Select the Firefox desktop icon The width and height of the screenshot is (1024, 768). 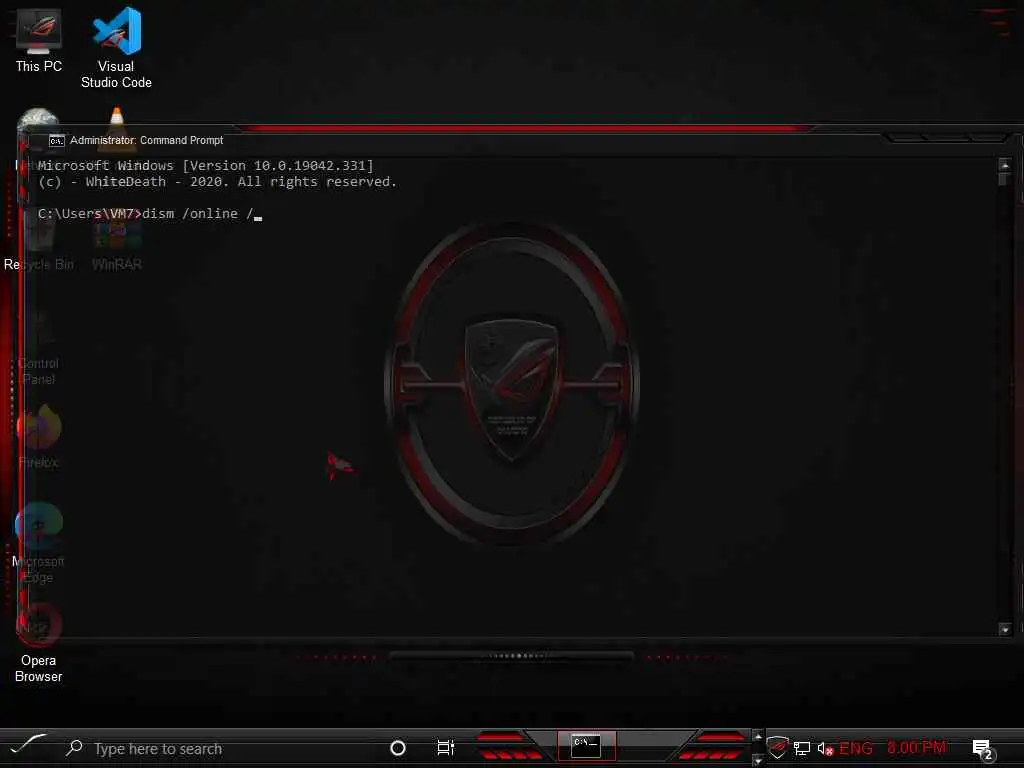[x=39, y=436]
